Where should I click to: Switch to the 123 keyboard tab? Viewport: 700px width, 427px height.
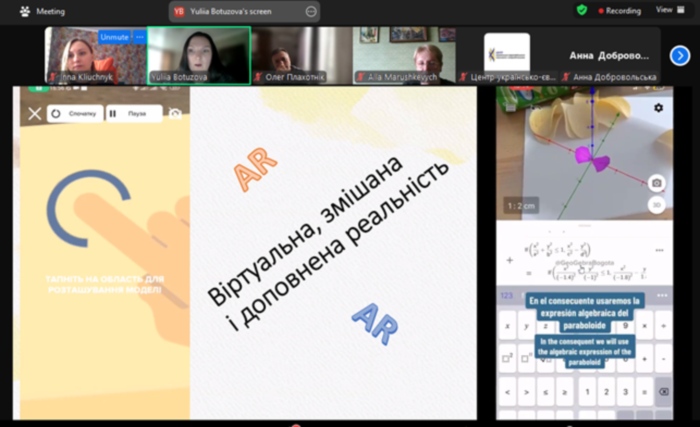tap(507, 295)
